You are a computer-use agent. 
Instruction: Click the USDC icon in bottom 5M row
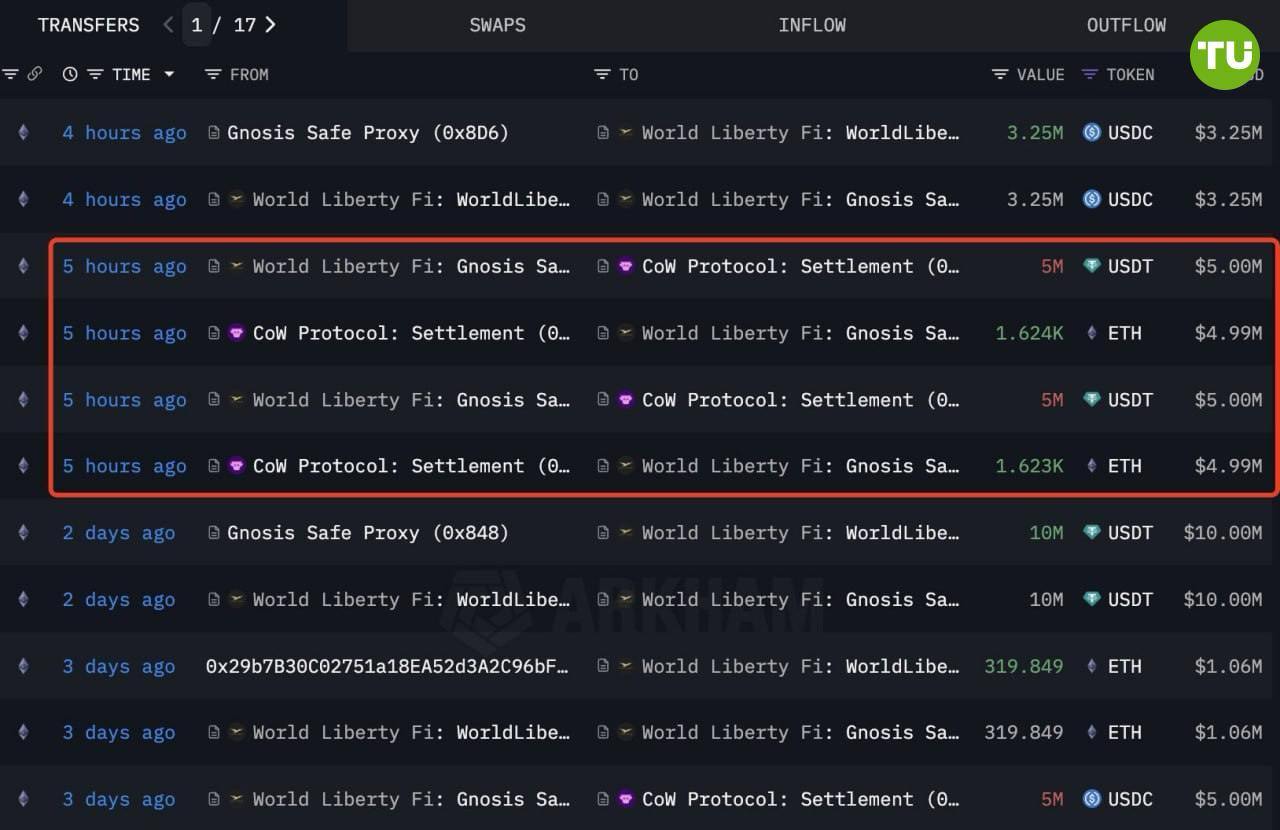(x=1092, y=799)
